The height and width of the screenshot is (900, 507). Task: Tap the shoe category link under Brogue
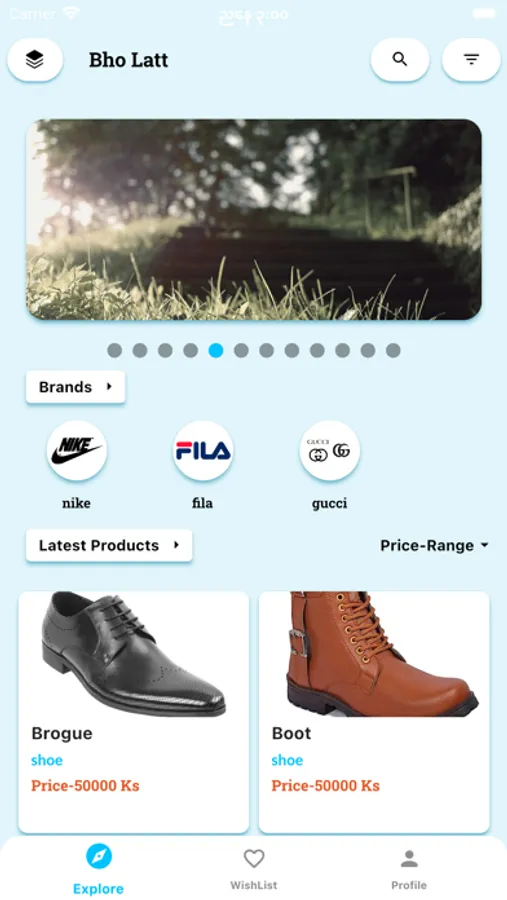47,760
